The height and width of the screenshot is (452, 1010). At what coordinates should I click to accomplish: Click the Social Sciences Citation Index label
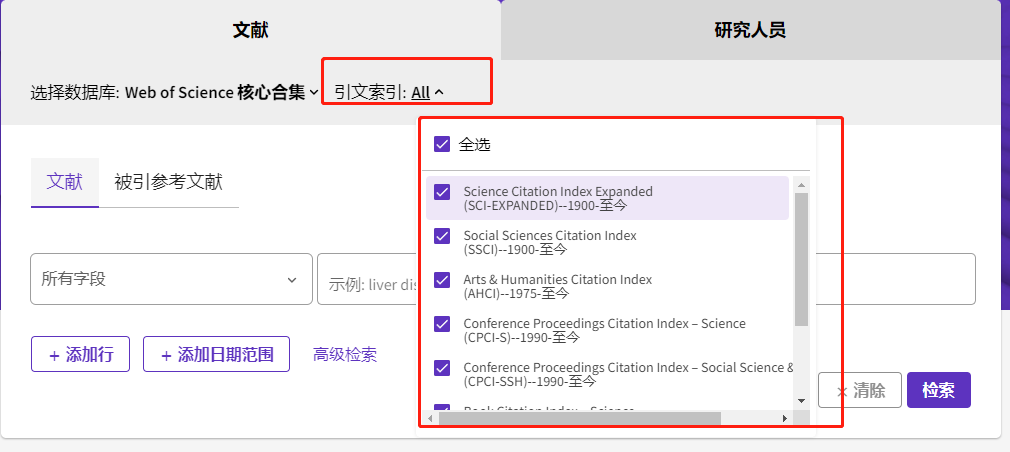(x=550, y=242)
